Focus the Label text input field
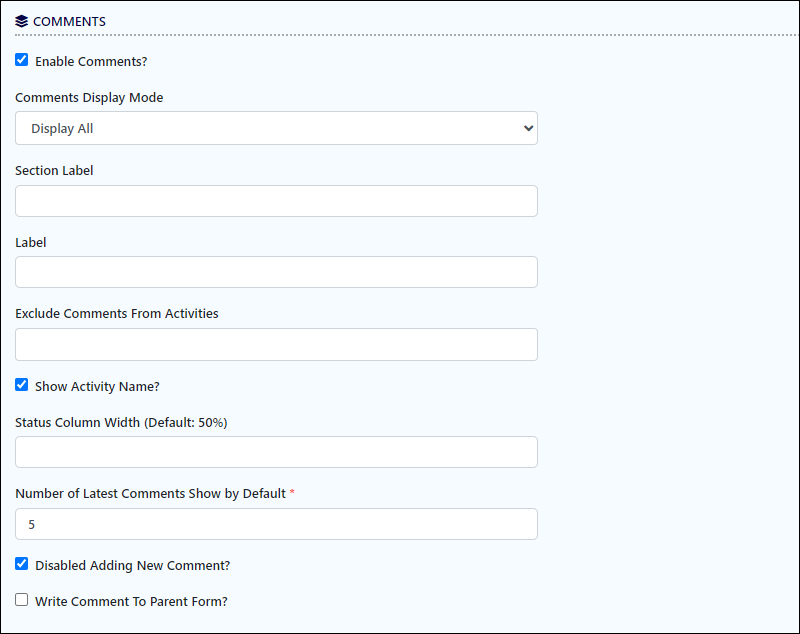The width and height of the screenshot is (800, 634). tap(277, 272)
